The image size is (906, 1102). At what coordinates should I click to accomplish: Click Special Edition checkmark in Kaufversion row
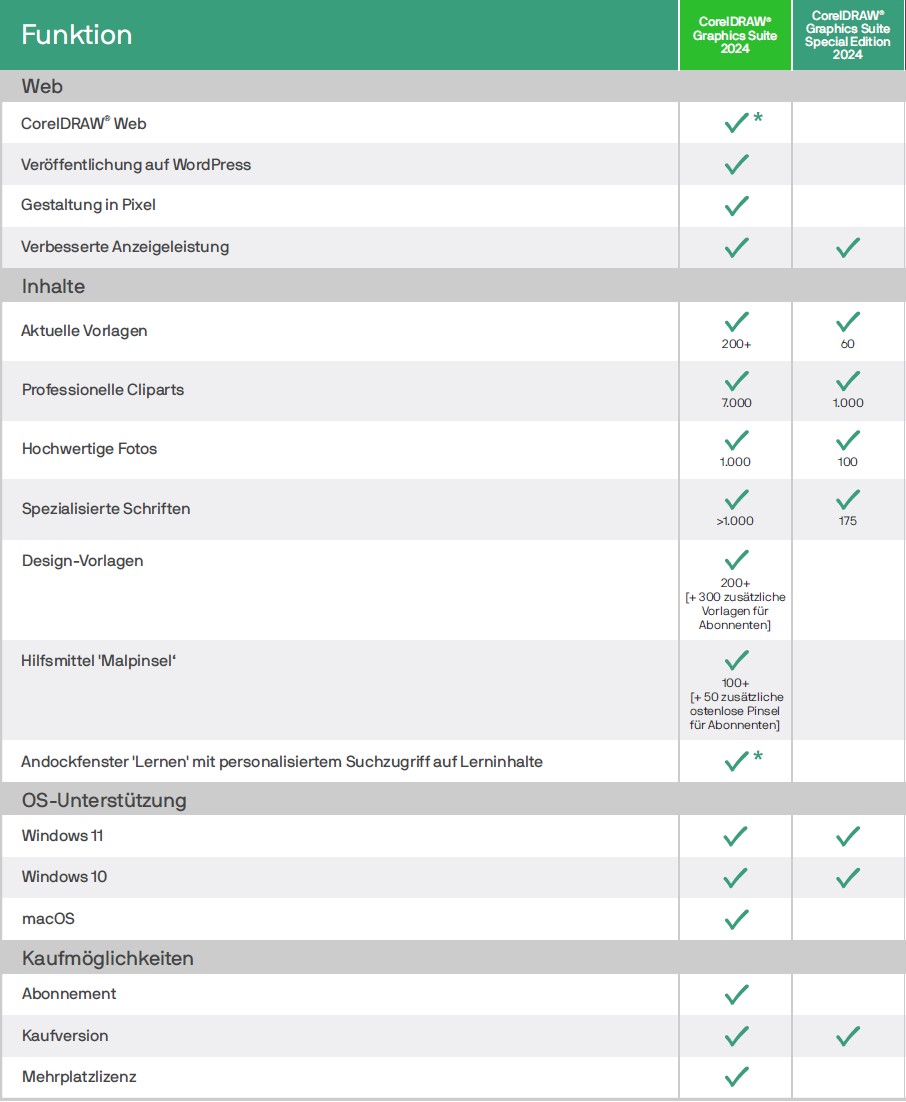pos(848,1036)
